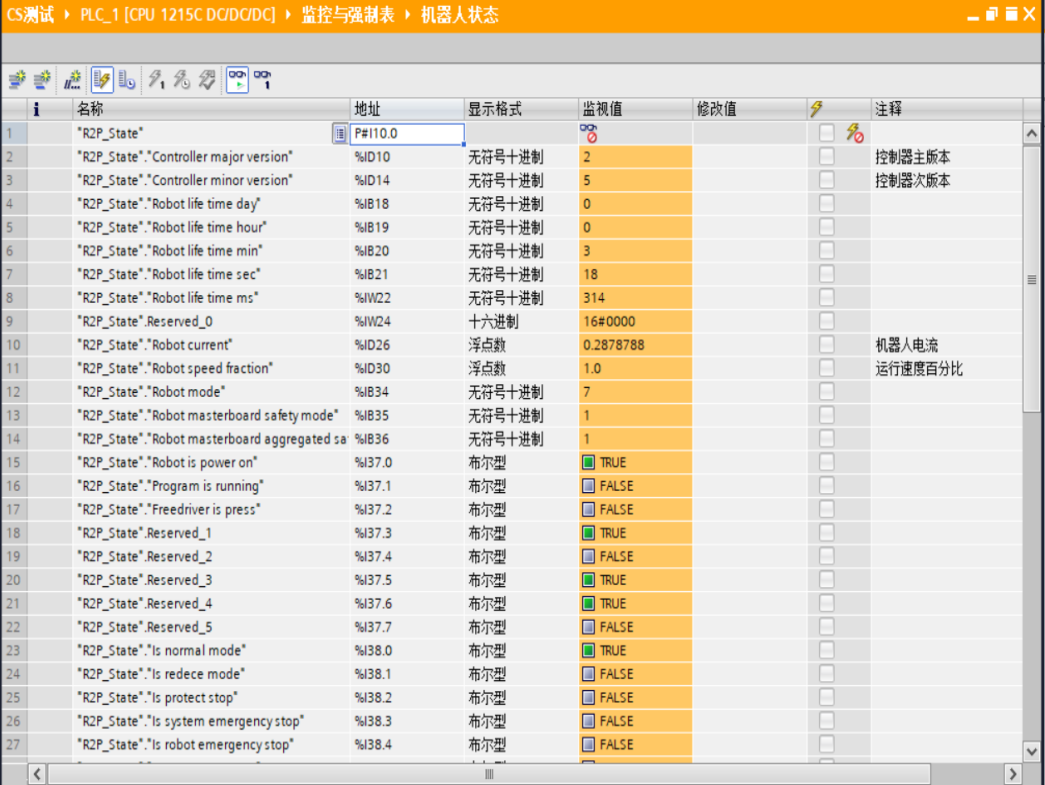Viewport: 1045px width, 785px height.
Task: Open the list button beside R2P_State name
Action: tap(340, 133)
